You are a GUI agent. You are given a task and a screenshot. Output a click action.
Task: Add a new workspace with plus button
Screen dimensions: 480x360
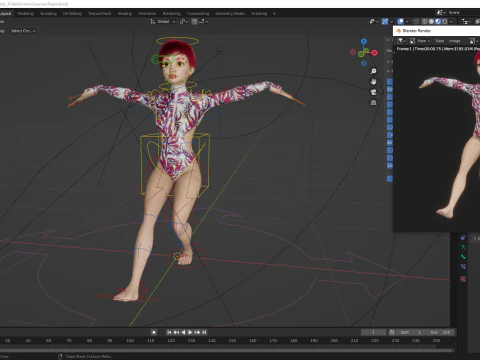[274, 13]
